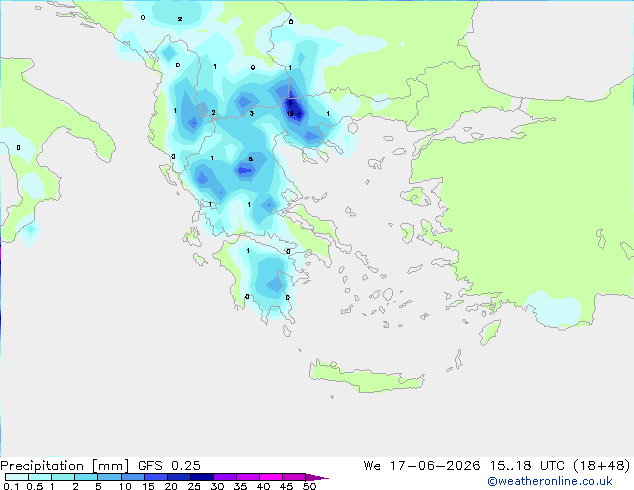Viewport: 634px width, 490px height.
Task: Click the legend label '20'
Action: 171,486
